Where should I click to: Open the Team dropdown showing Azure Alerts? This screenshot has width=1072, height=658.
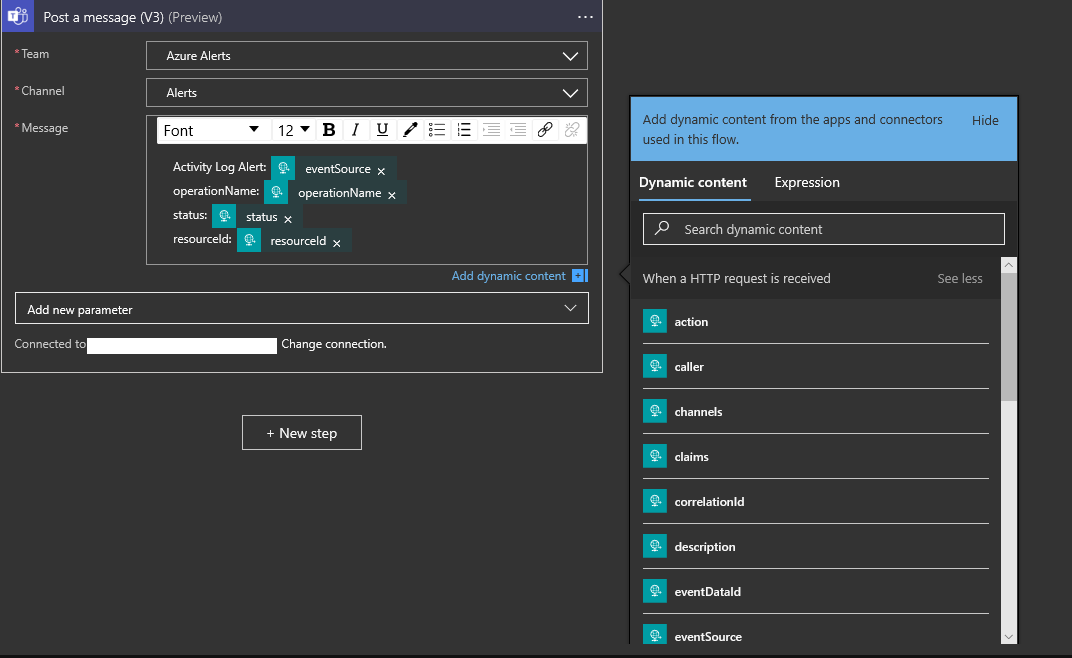point(366,56)
